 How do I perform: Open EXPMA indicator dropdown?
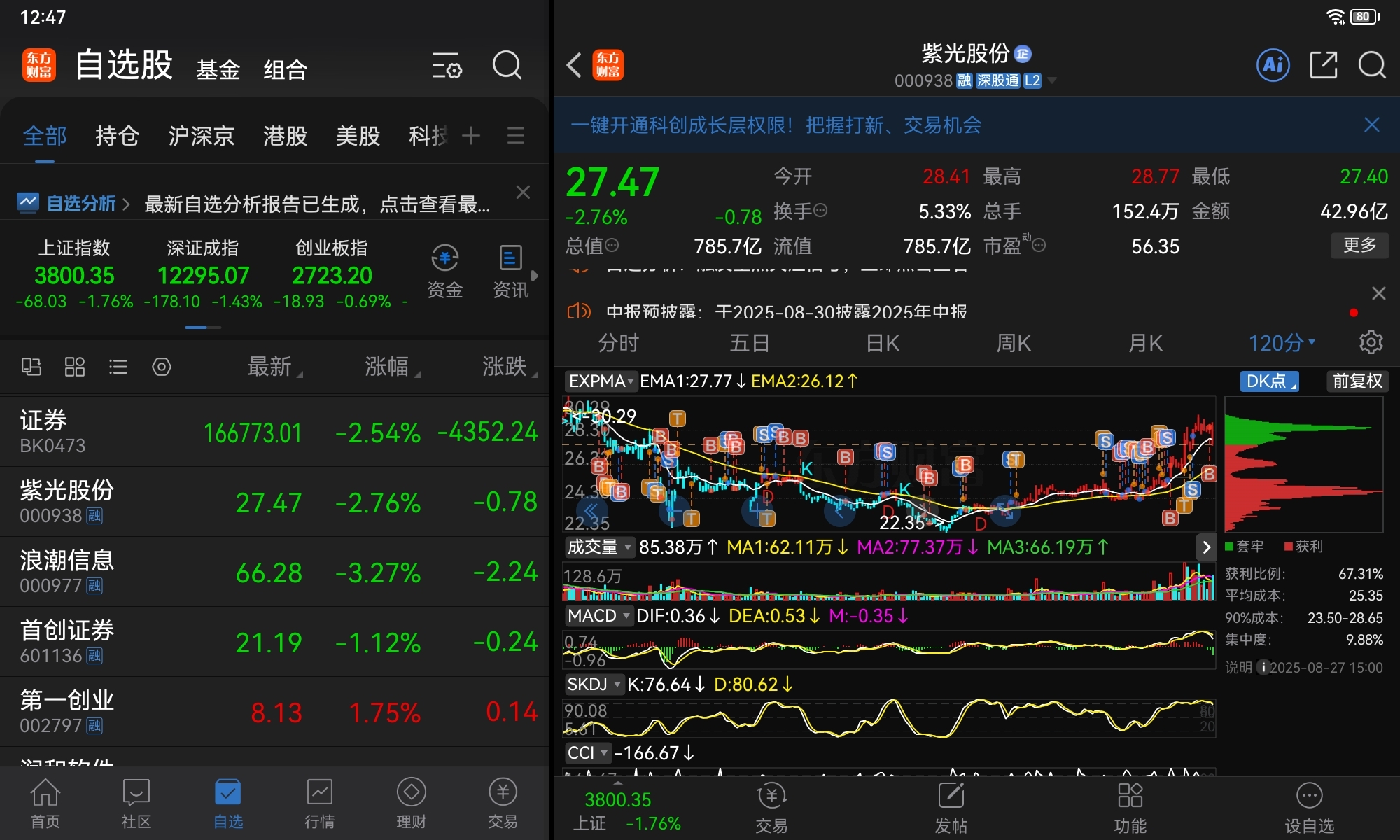coord(601,381)
